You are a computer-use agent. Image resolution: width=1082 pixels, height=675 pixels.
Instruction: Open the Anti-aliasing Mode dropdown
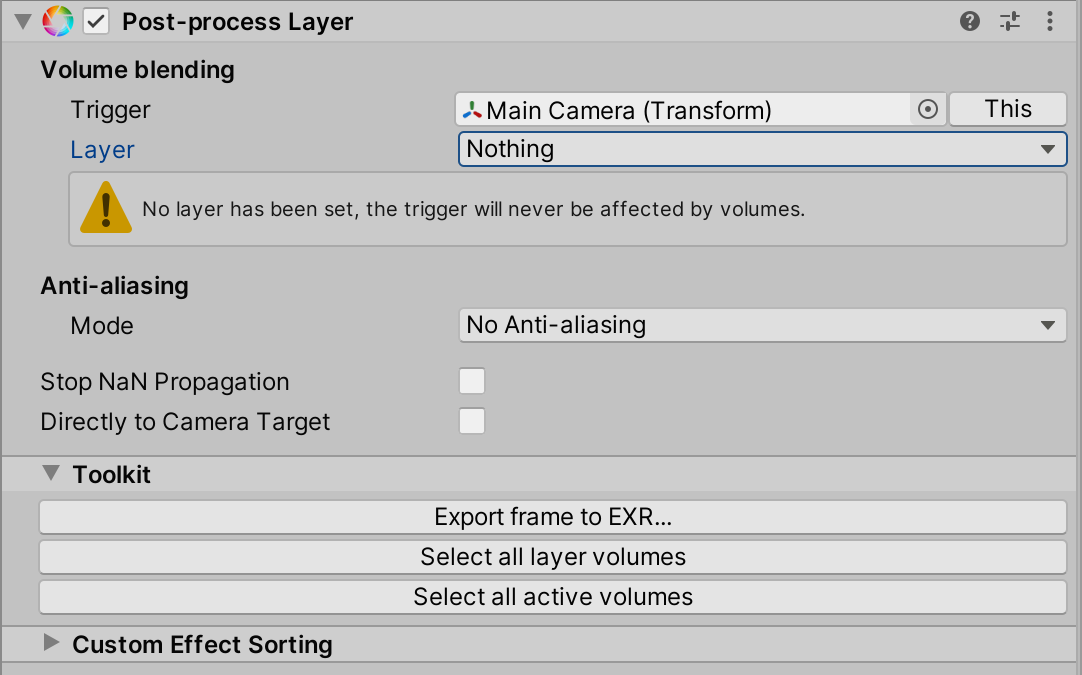(763, 325)
